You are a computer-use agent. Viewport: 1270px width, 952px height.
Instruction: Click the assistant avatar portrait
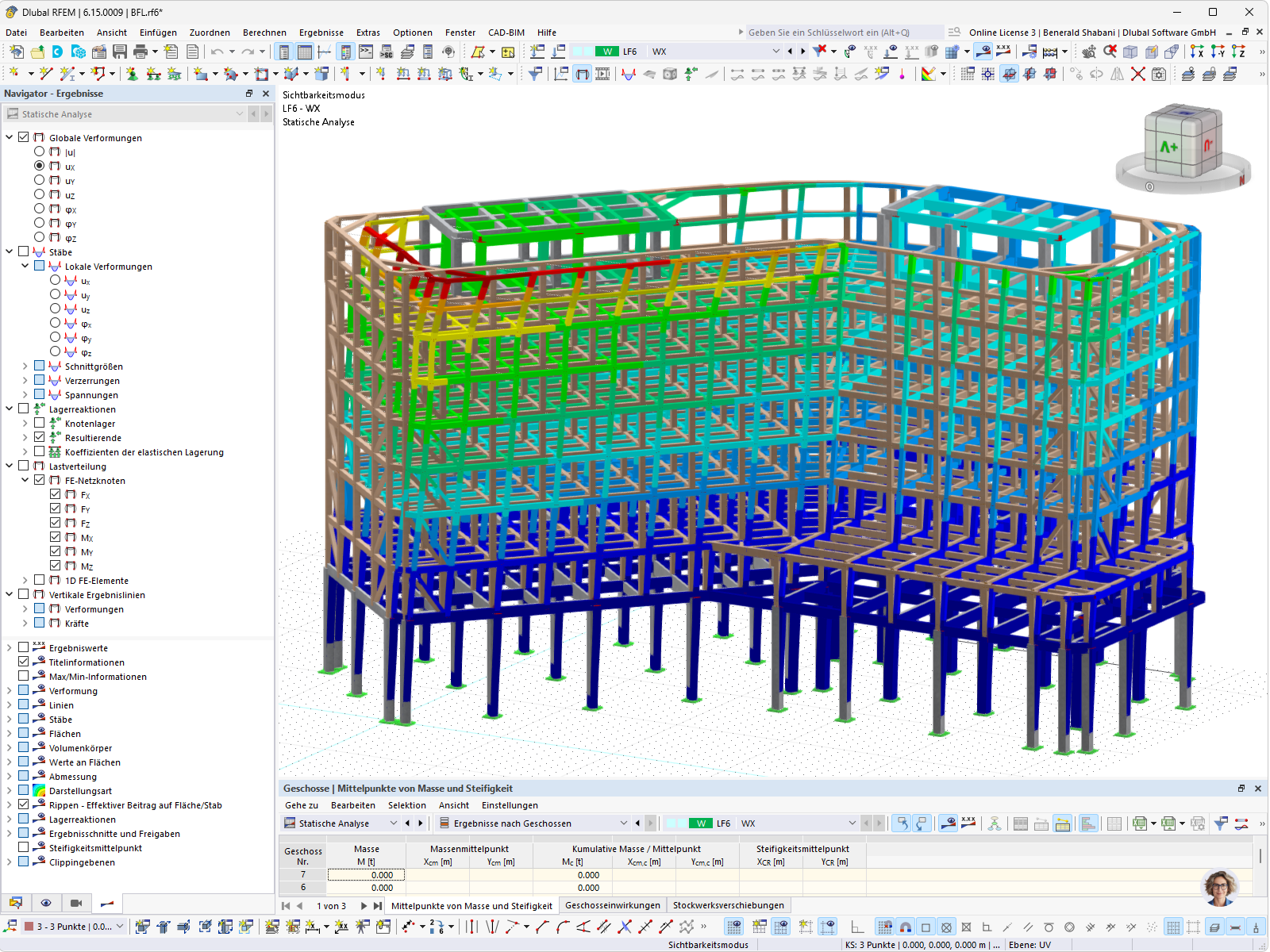click(1221, 887)
